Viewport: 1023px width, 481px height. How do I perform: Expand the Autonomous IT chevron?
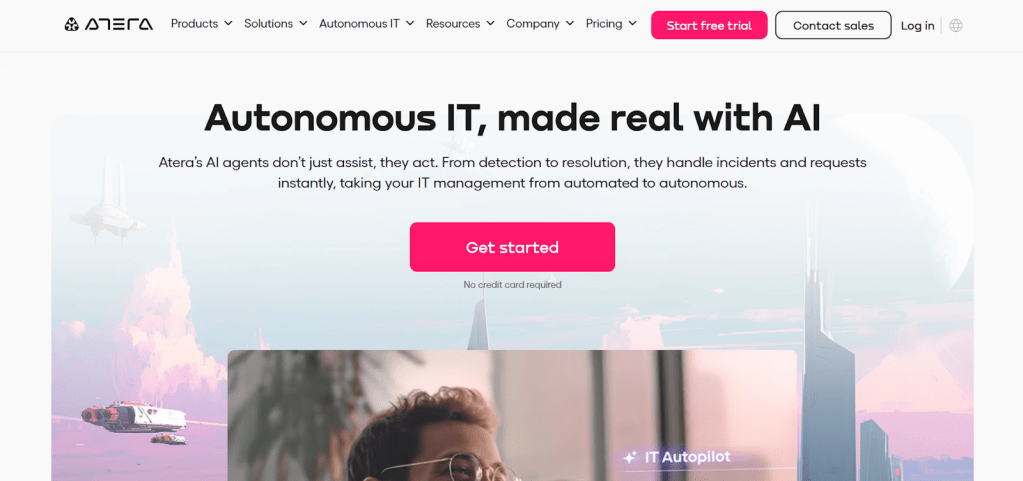point(410,23)
